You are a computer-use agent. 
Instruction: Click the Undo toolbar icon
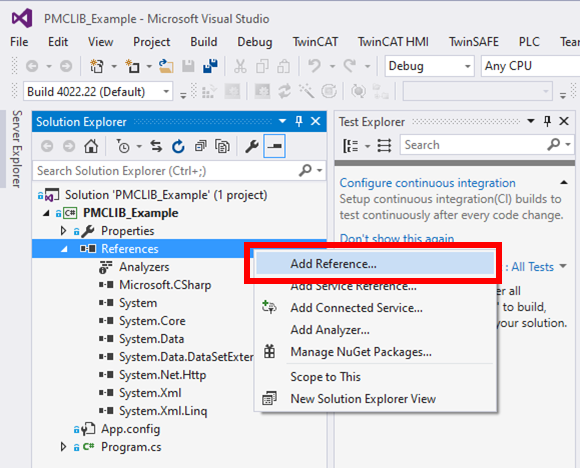[x=314, y=66]
